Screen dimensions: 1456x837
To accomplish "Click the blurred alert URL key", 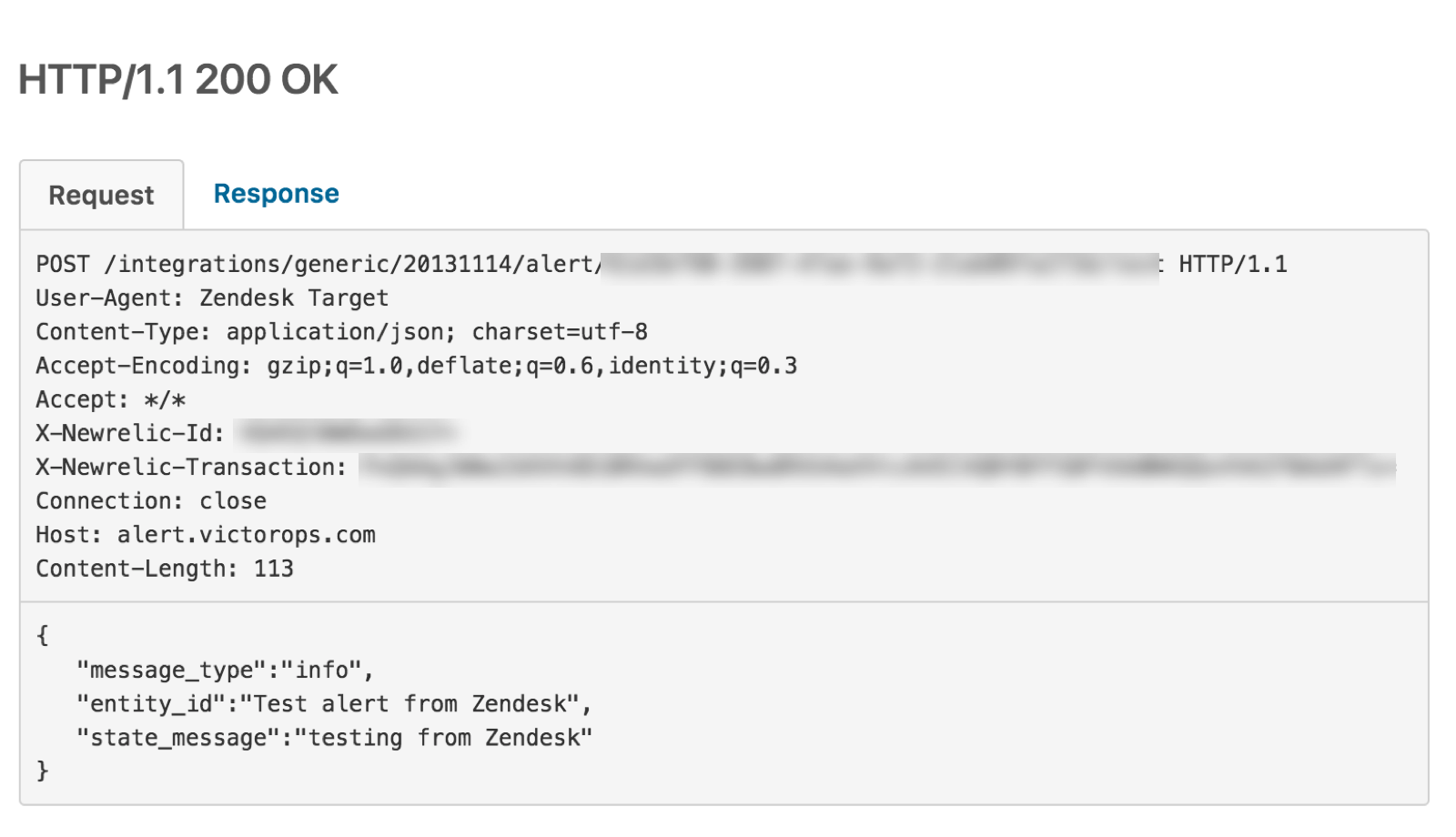I will tap(880, 265).
